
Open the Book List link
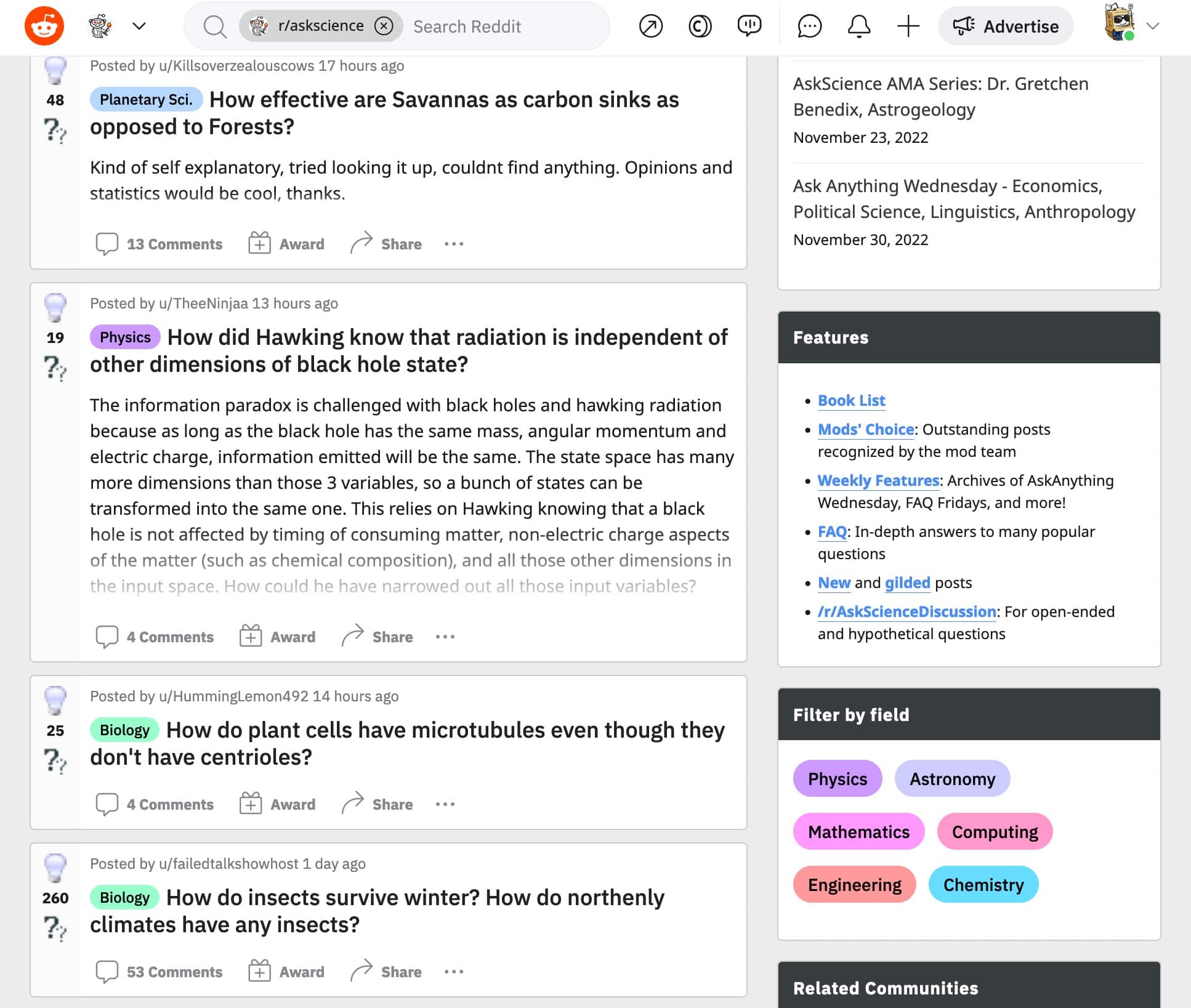(852, 400)
